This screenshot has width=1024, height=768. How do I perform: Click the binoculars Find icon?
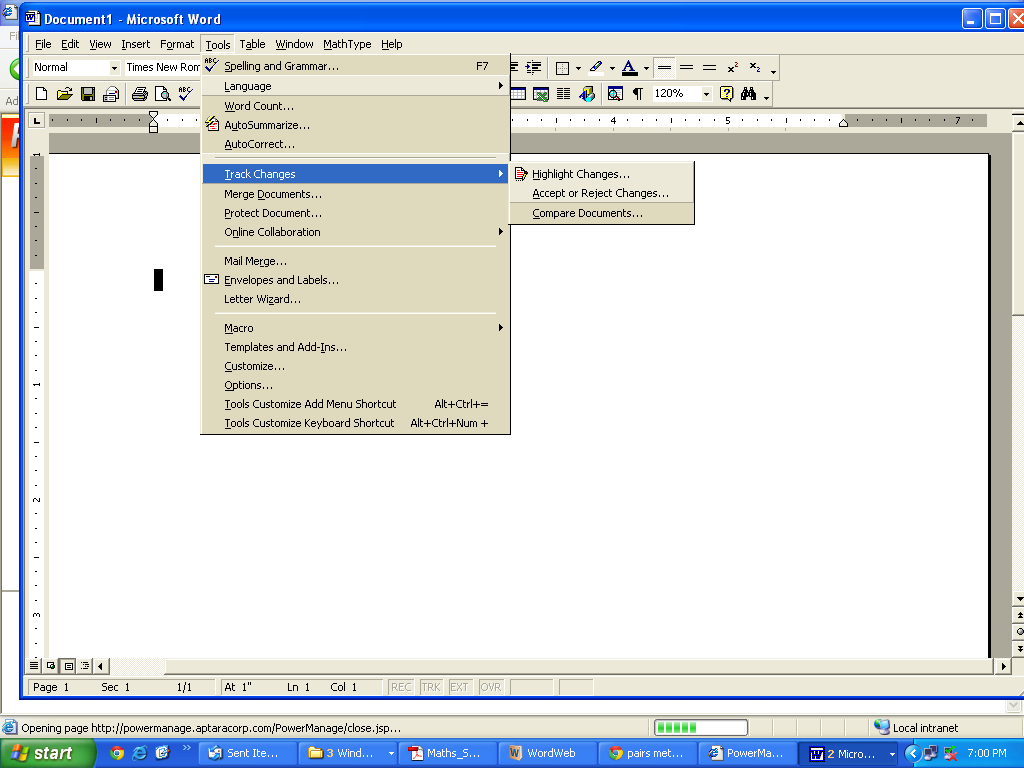pyautogui.click(x=748, y=94)
